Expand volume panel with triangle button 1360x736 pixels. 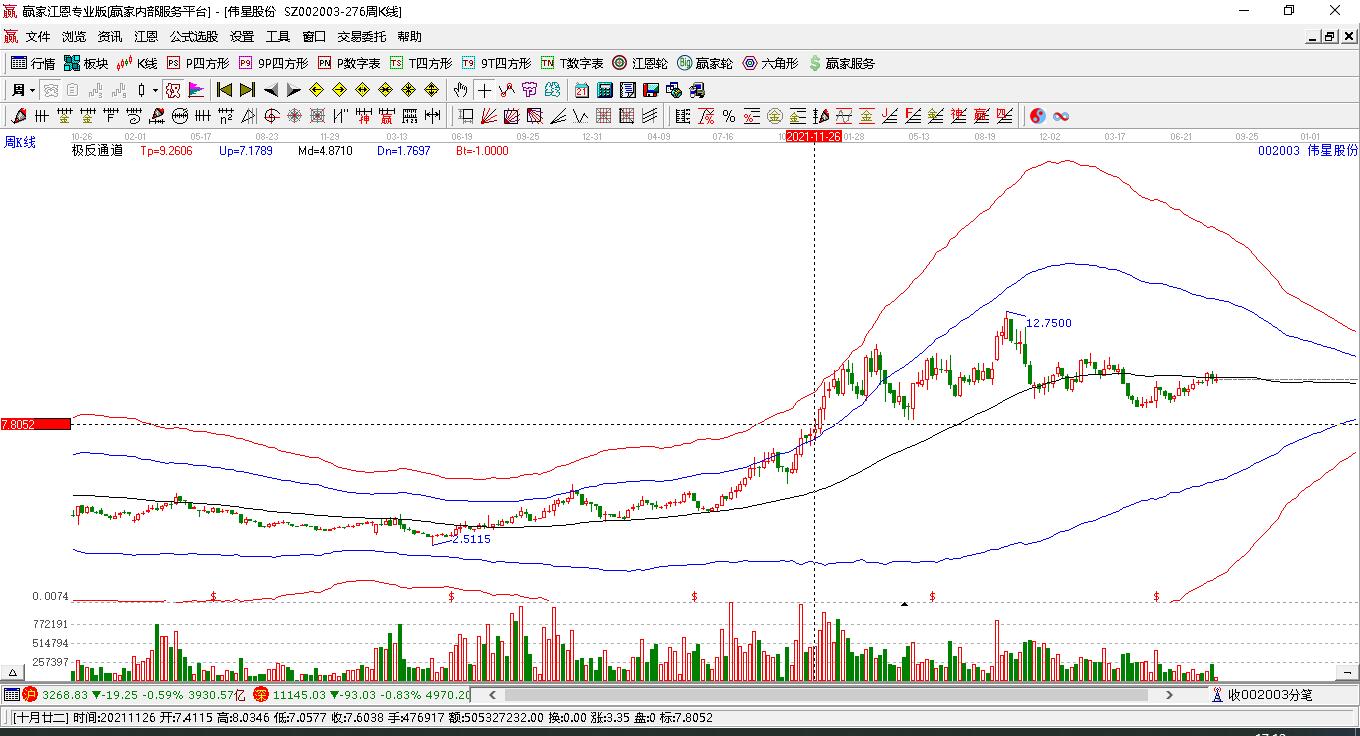point(14,673)
